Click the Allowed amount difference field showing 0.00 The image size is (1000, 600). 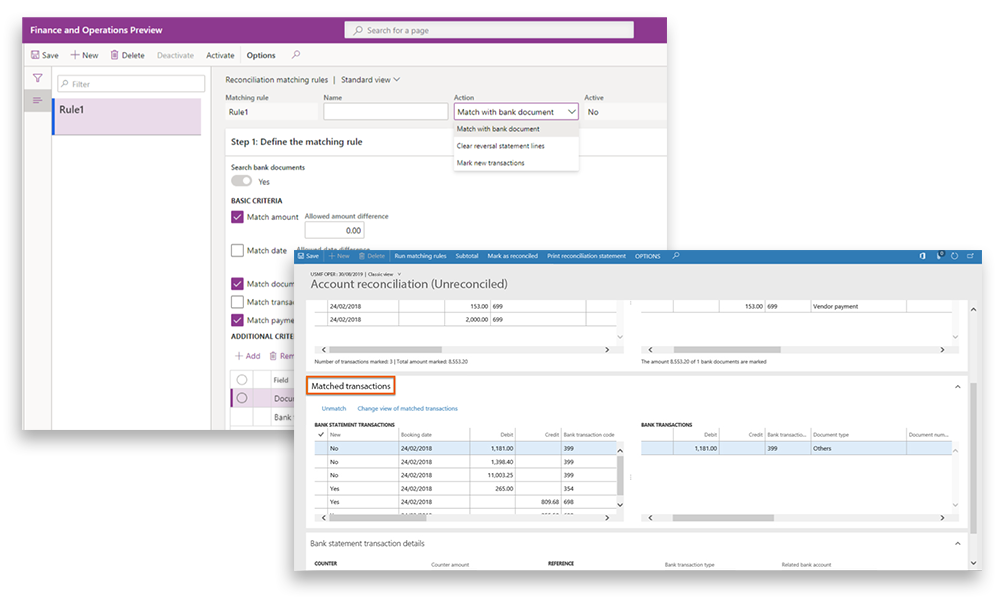click(x=334, y=230)
